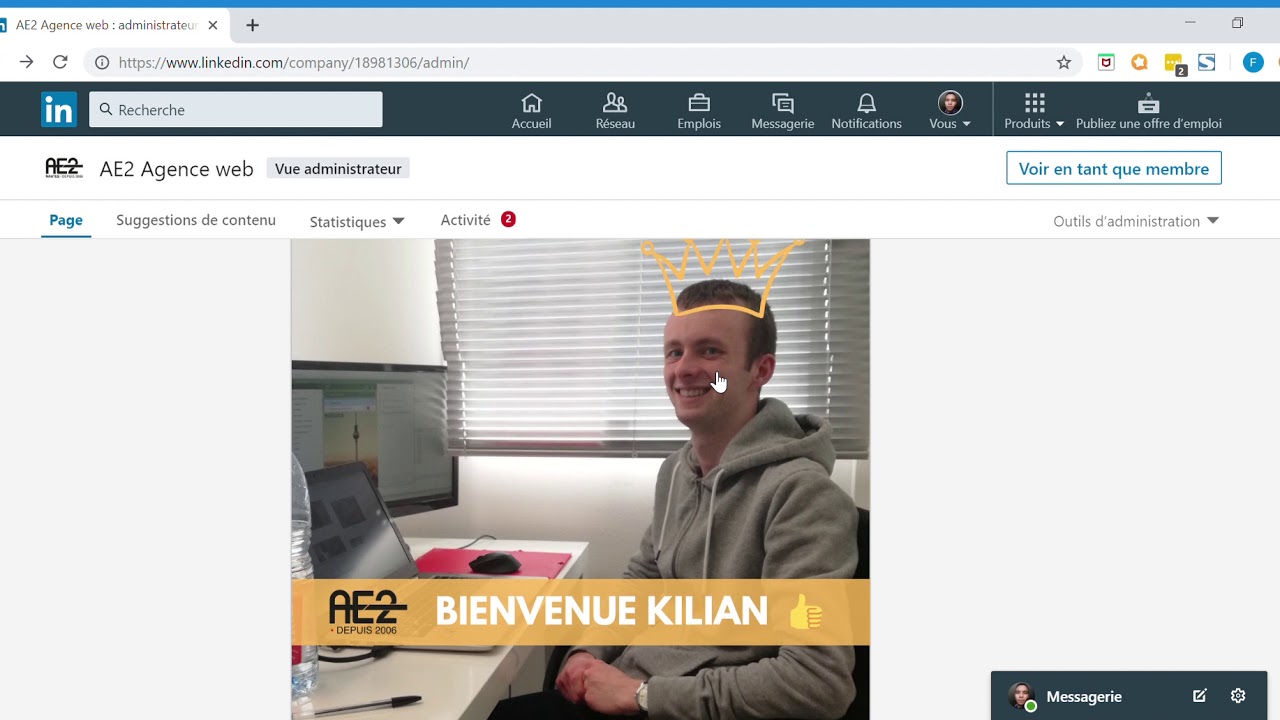
Task: Open the Chrome profile avatar F
Action: tap(1253, 62)
